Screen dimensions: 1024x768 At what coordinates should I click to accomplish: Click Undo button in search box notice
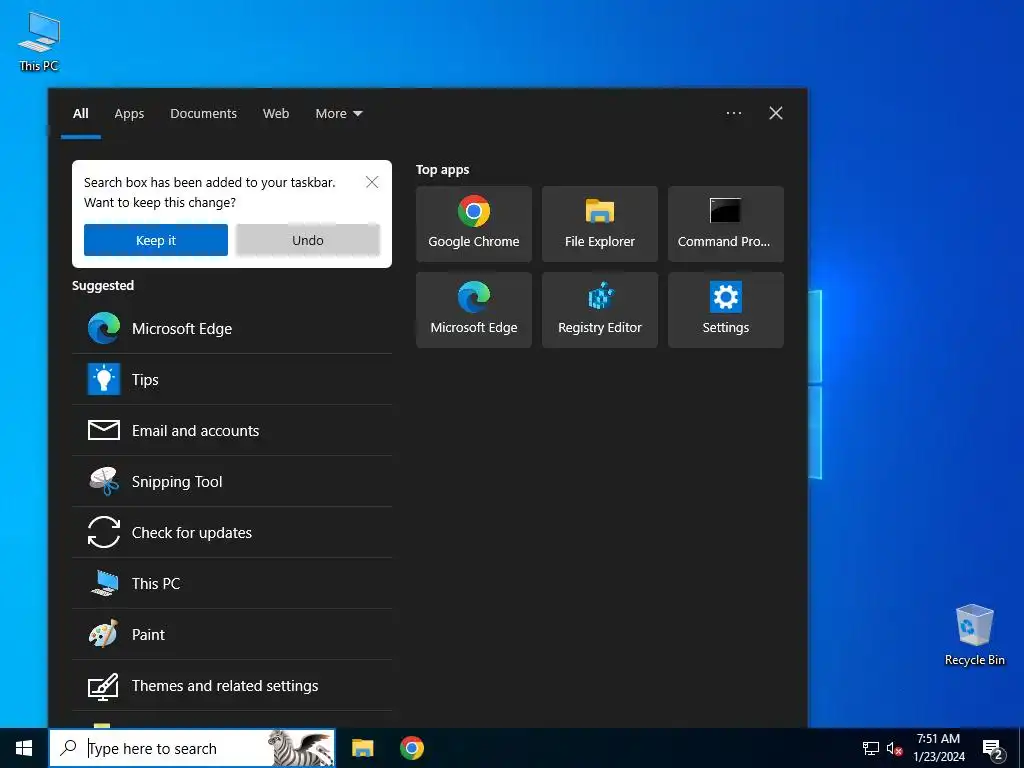point(308,240)
